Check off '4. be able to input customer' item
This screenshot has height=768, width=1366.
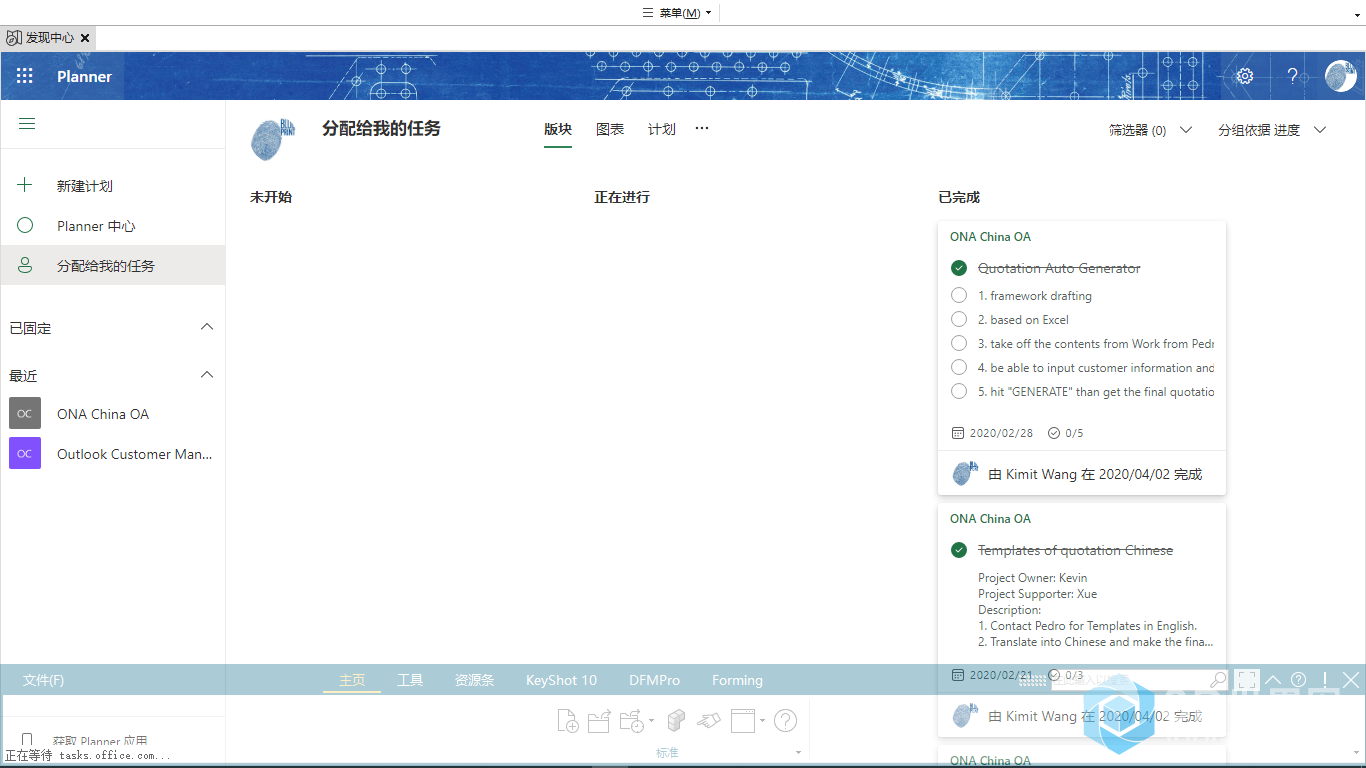click(959, 367)
